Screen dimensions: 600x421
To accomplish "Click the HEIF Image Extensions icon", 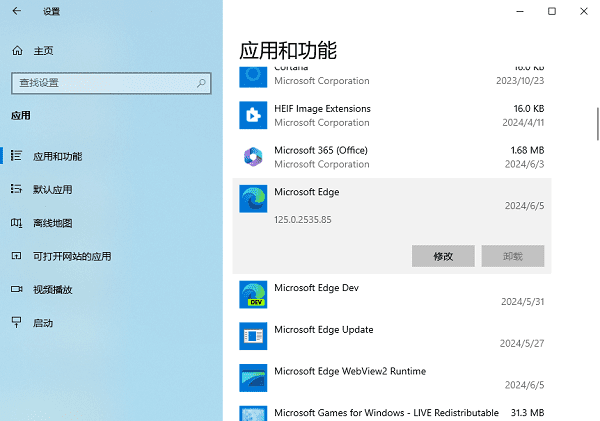I will pos(253,115).
